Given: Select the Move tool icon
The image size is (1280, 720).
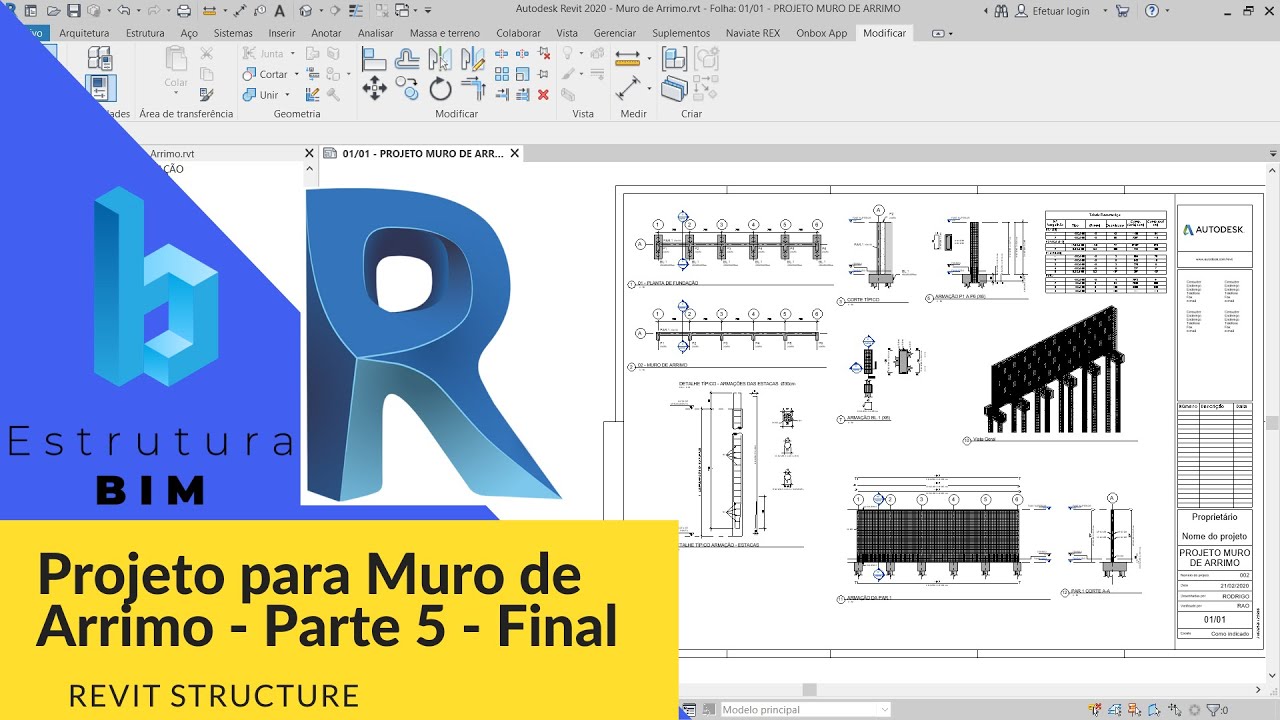Looking at the screenshot, I should pyautogui.click(x=374, y=89).
